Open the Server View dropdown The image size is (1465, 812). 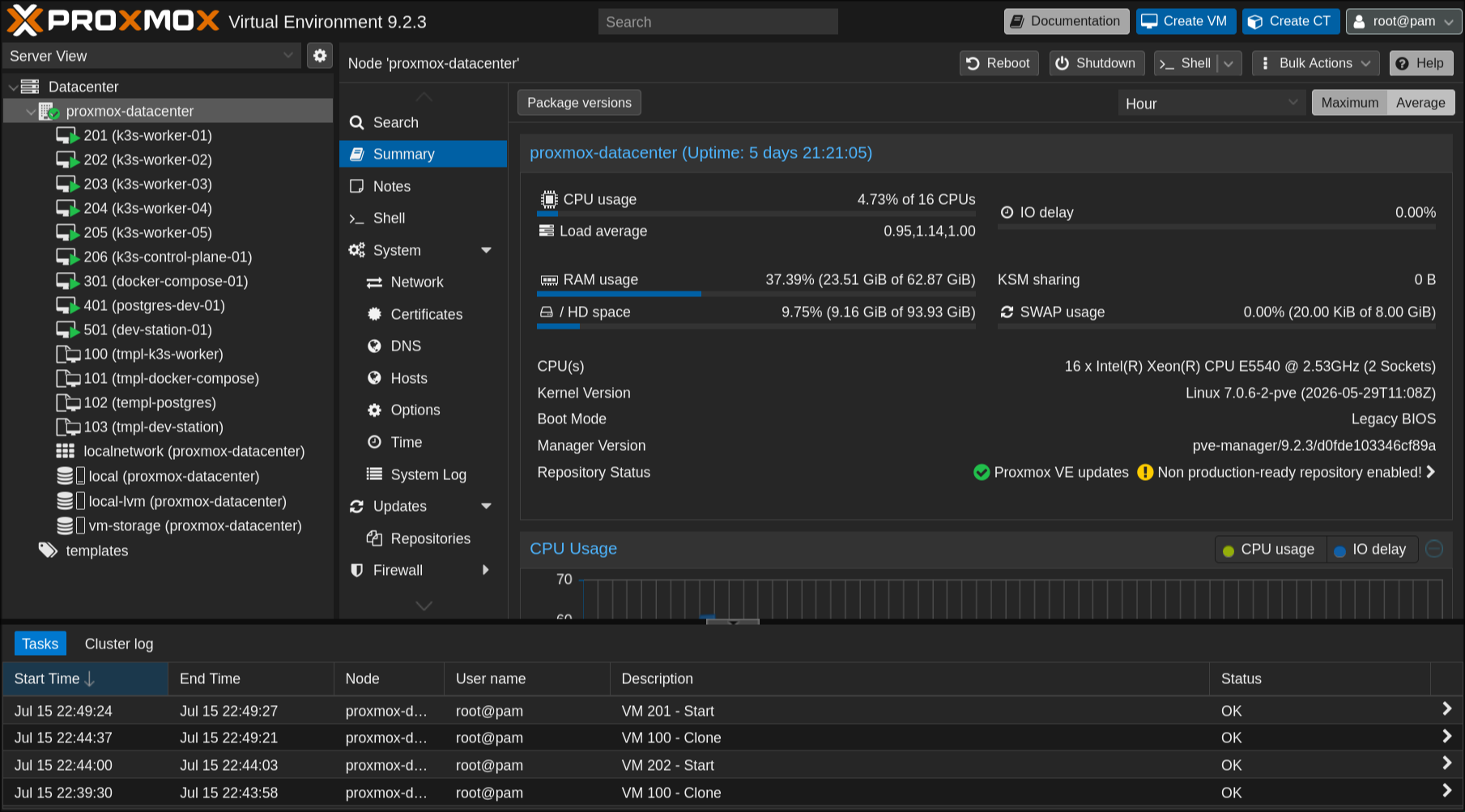288,55
